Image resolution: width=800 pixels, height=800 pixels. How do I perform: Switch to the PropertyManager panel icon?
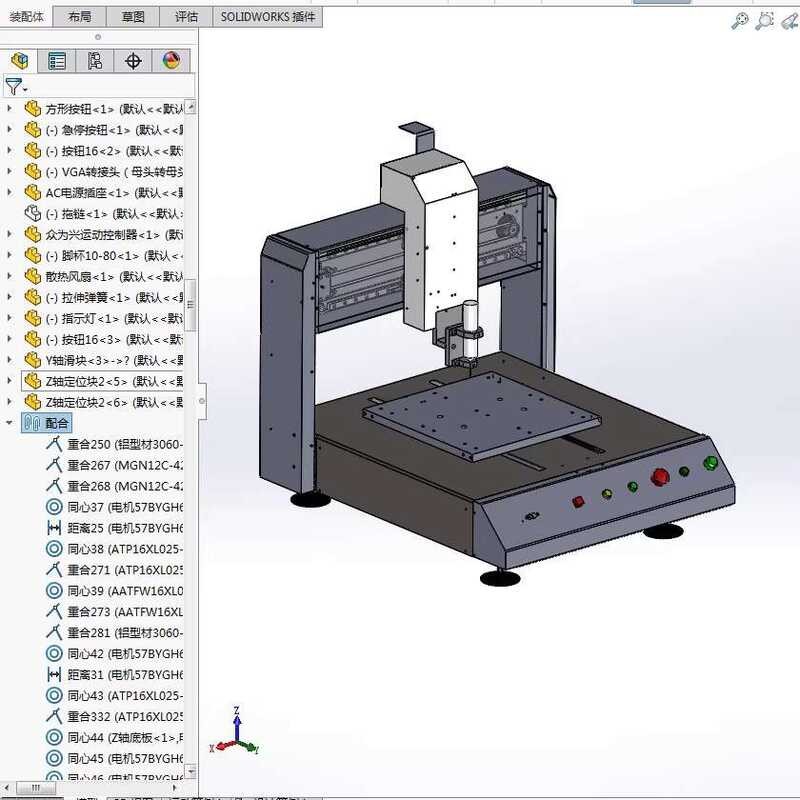[x=57, y=61]
